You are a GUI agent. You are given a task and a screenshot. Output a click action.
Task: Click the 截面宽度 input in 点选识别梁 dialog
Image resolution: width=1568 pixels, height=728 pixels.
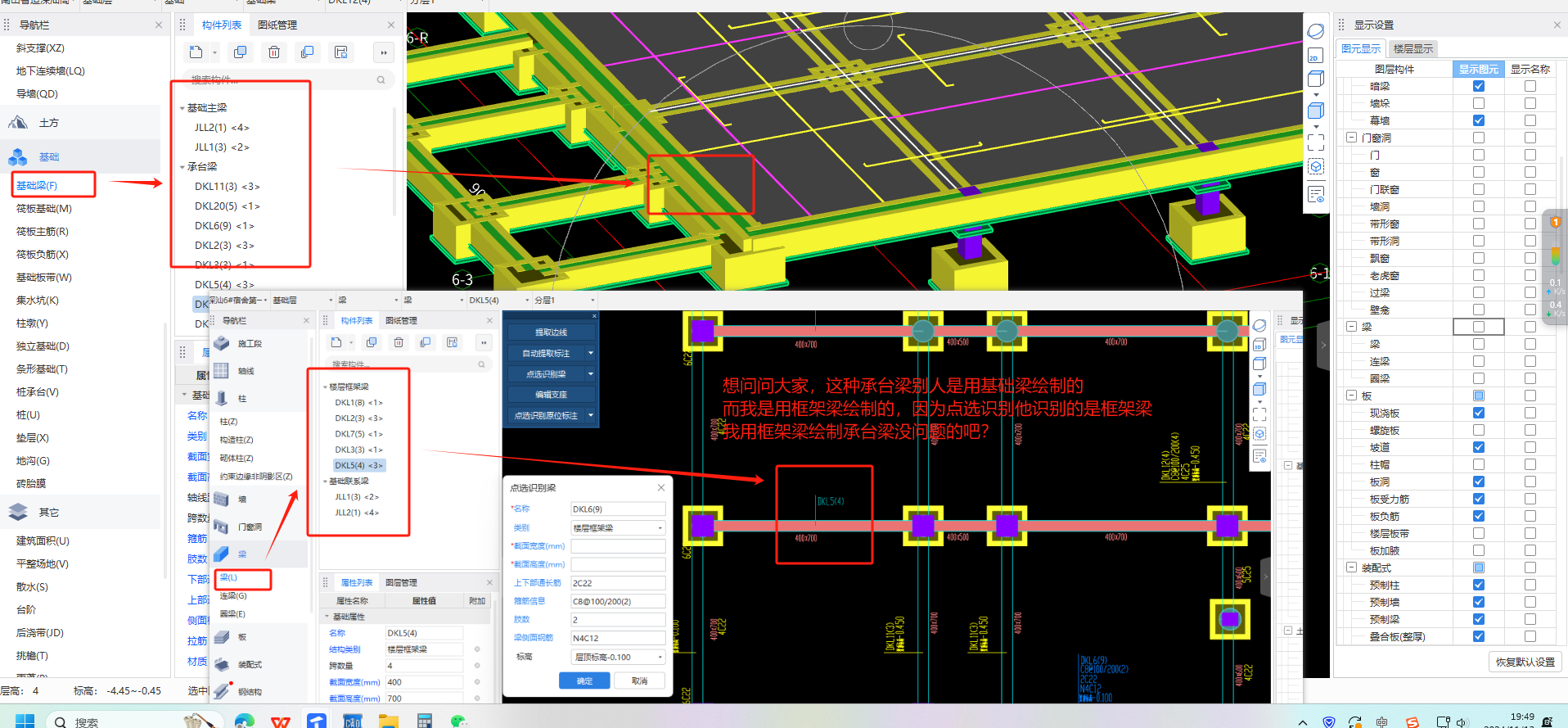618,546
